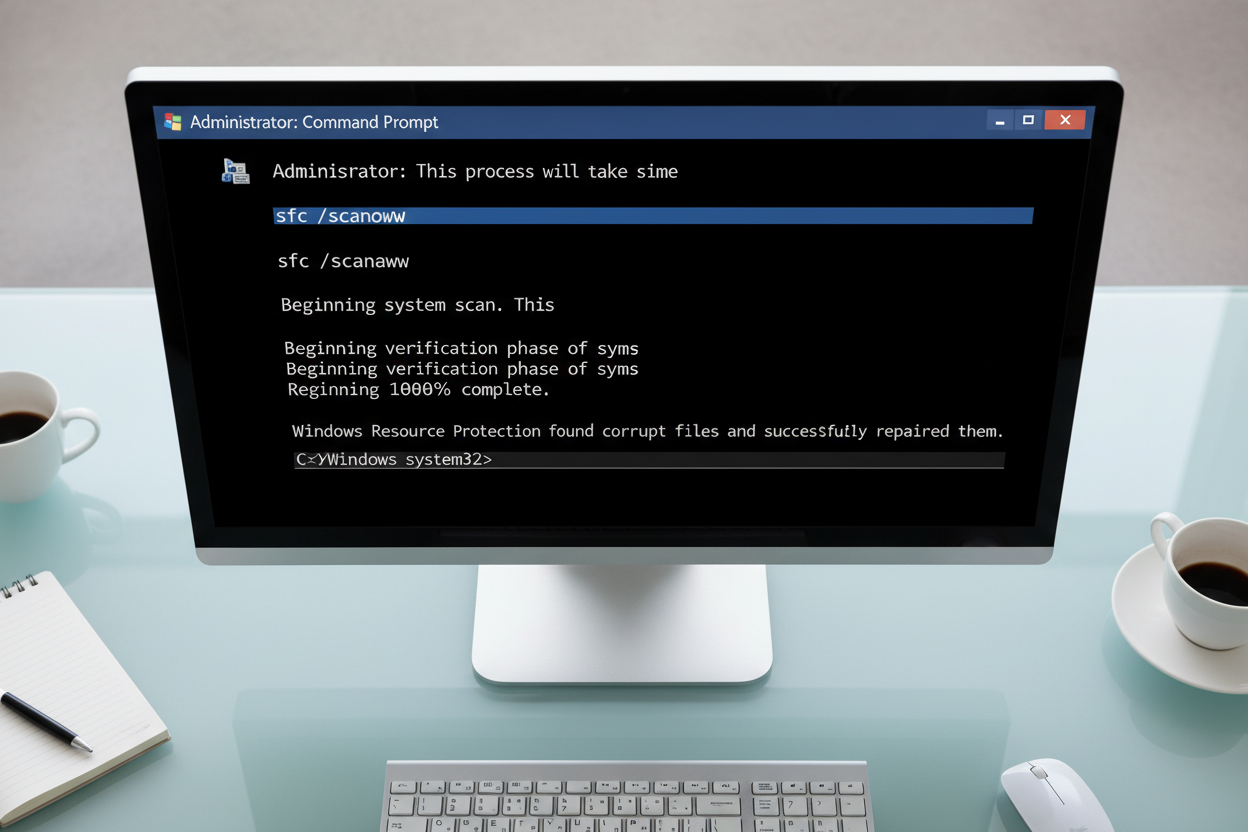Minimize the Command Prompt window
Image resolution: width=1248 pixels, height=832 pixels.
[999, 121]
